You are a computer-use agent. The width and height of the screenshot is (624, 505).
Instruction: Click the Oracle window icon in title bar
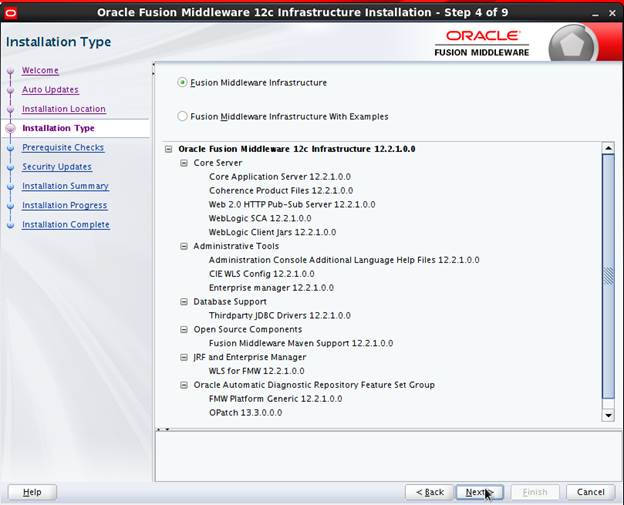(11, 12)
